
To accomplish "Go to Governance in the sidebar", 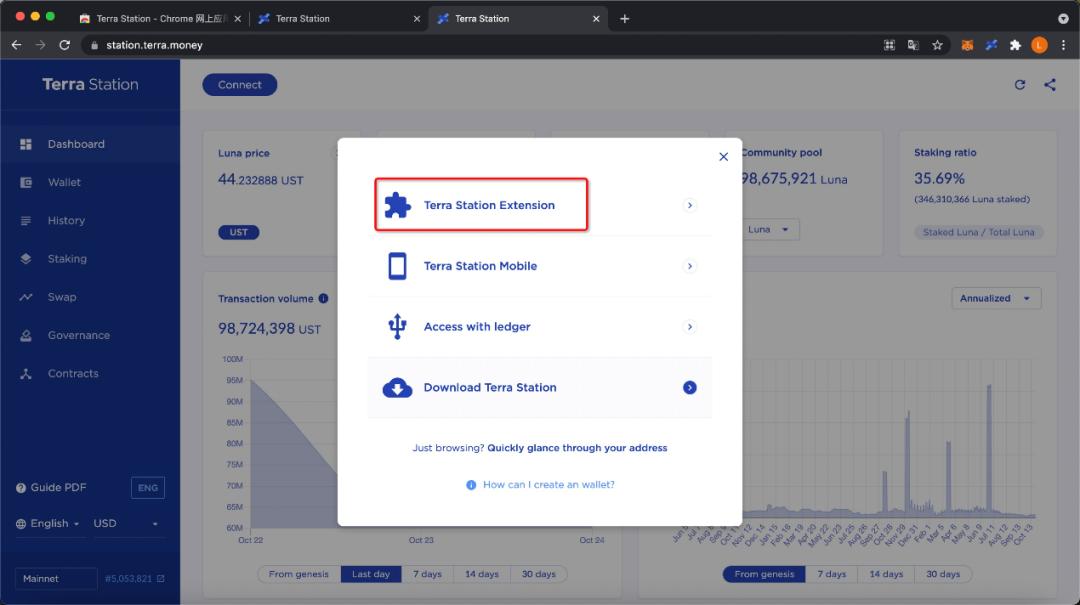I will (78, 335).
